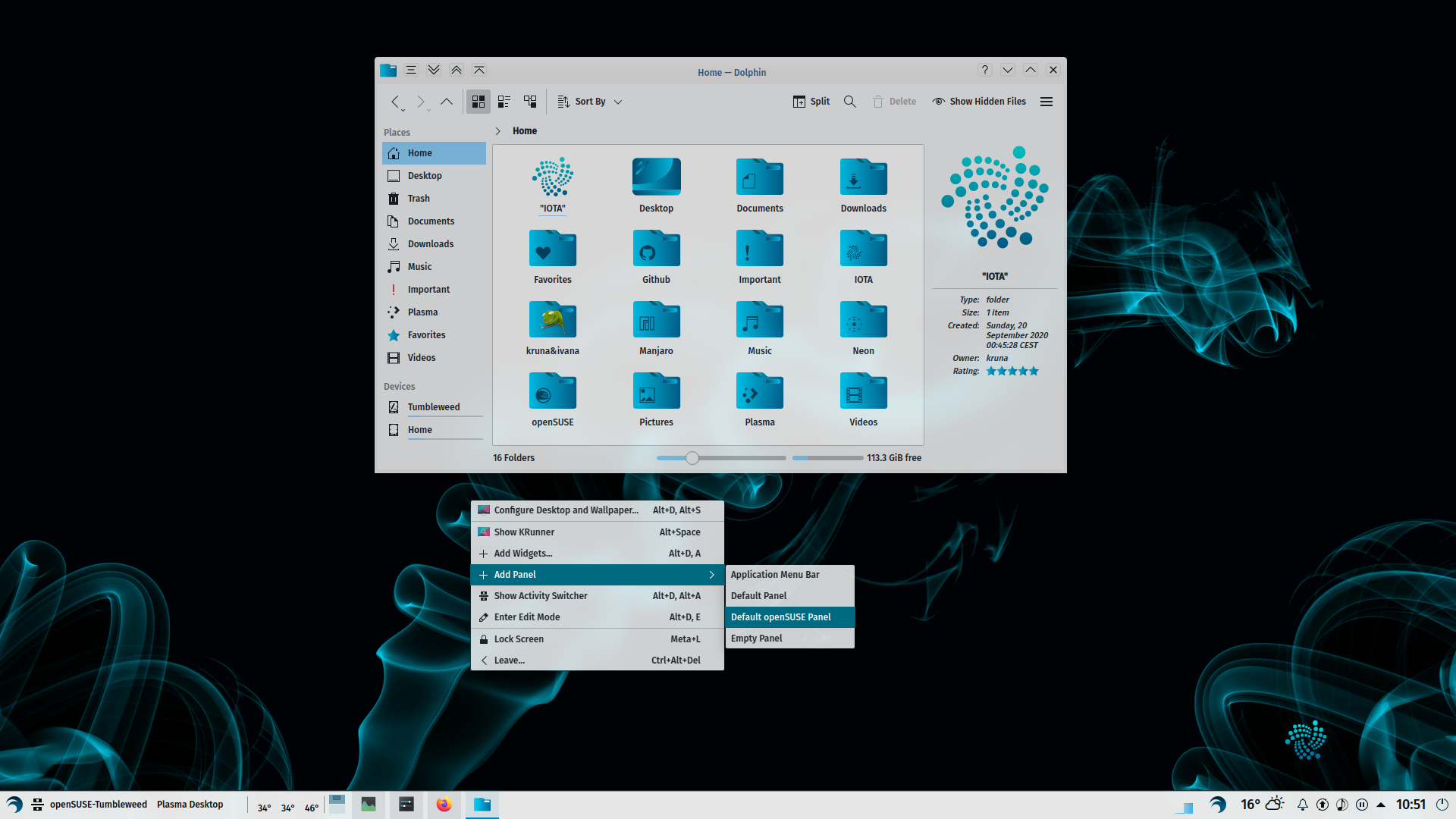Click the Delete toolbar button
The image size is (1456, 819).
click(x=894, y=102)
